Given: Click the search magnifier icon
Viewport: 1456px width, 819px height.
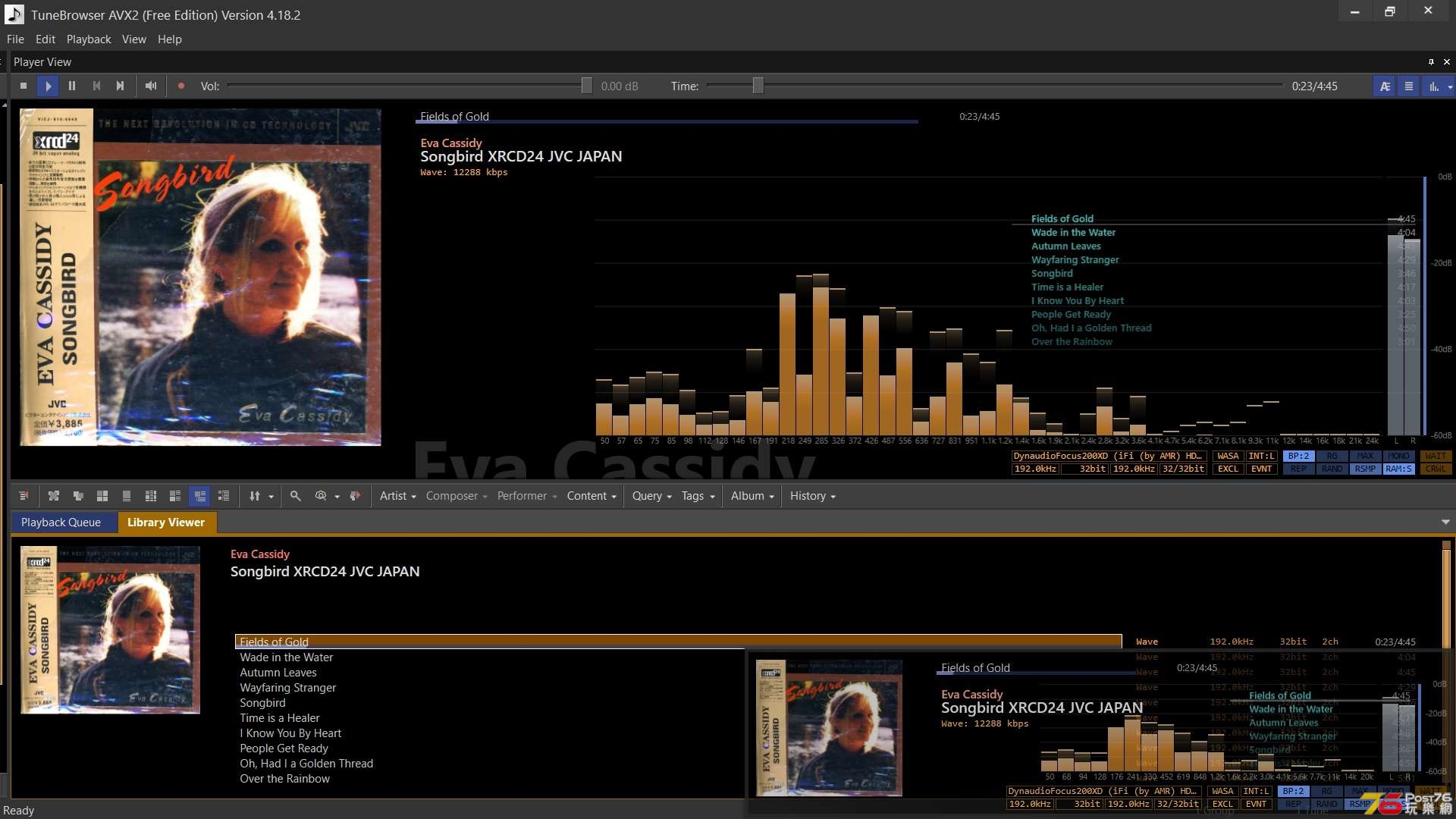Looking at the screenshot, I should [296, 496].
